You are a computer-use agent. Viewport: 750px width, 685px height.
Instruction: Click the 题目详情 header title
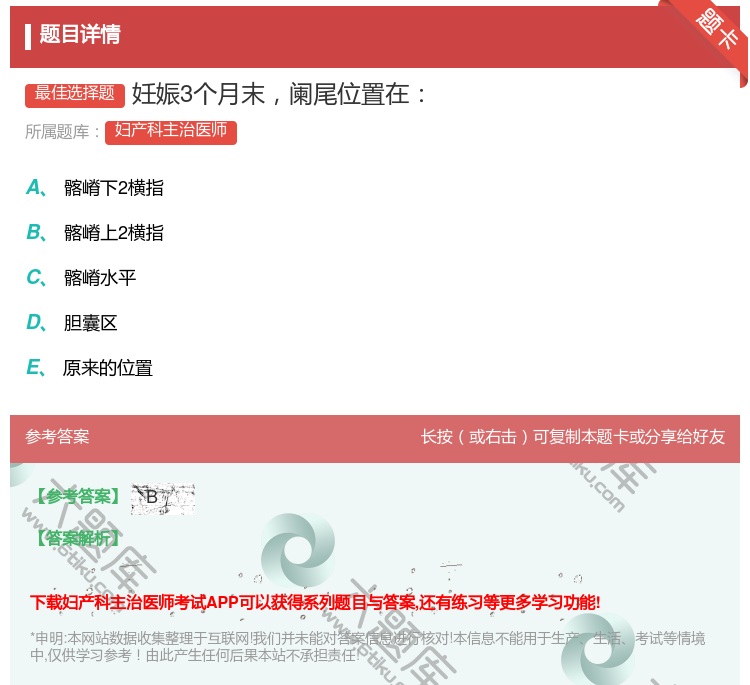pos(79,34)
